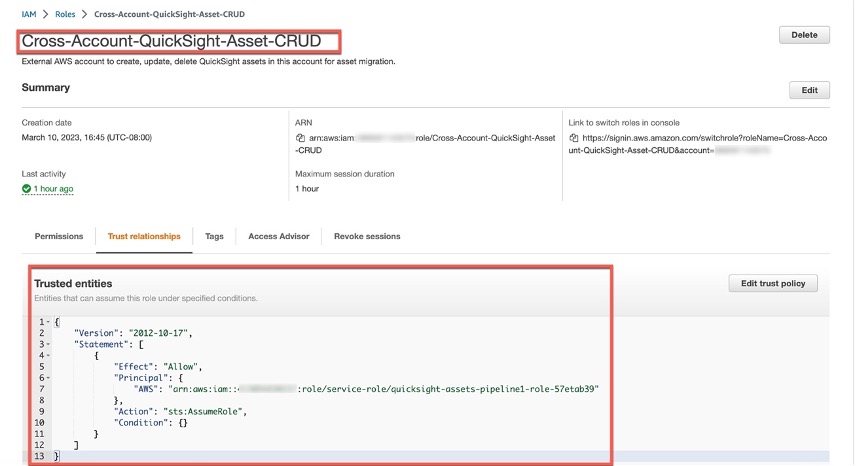Navigate to IAM breadcrumb link
The image size is (856, 466).
tap(29, 14)
